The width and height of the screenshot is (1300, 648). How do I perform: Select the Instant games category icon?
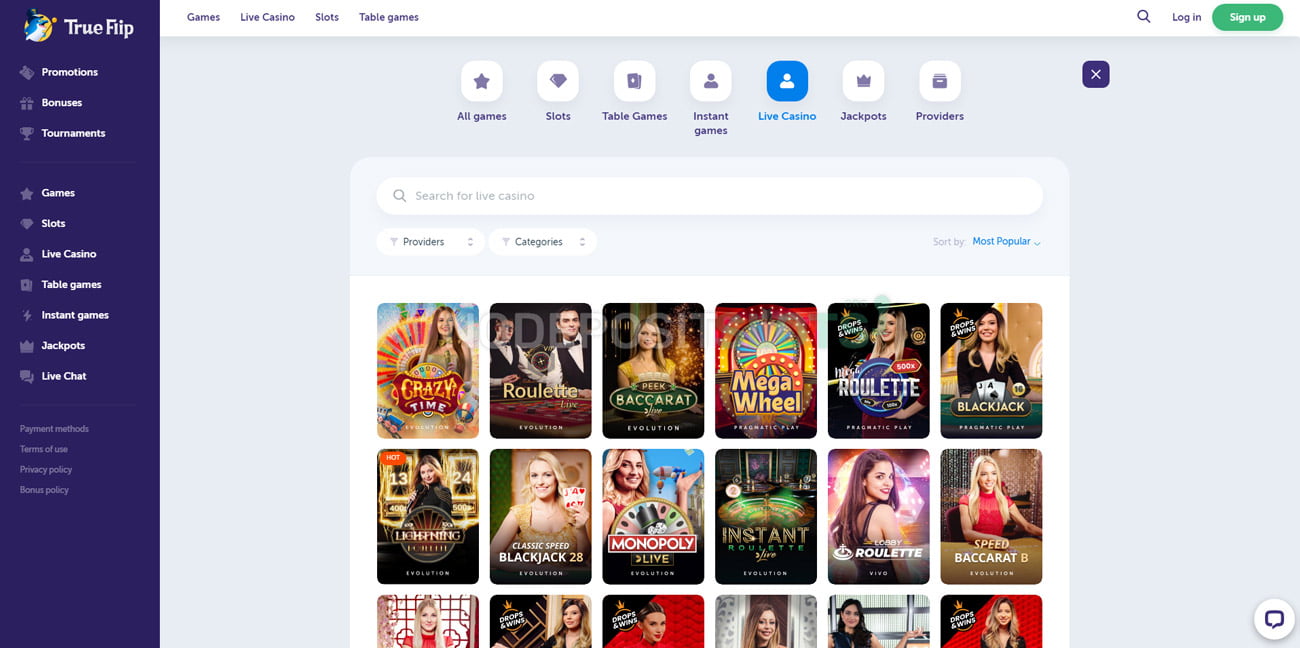[711, 81]
